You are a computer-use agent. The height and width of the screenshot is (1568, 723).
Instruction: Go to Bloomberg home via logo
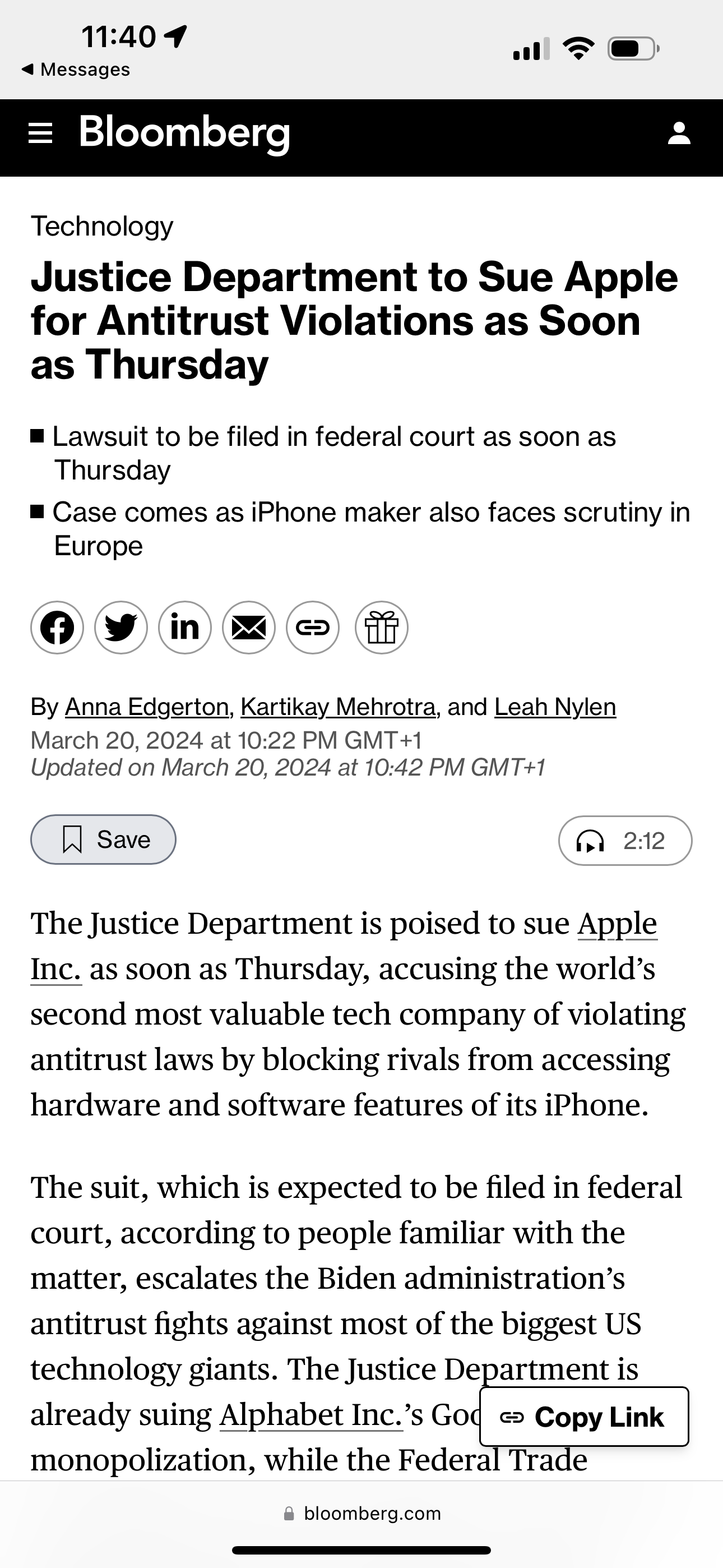[x=184, y=133]
